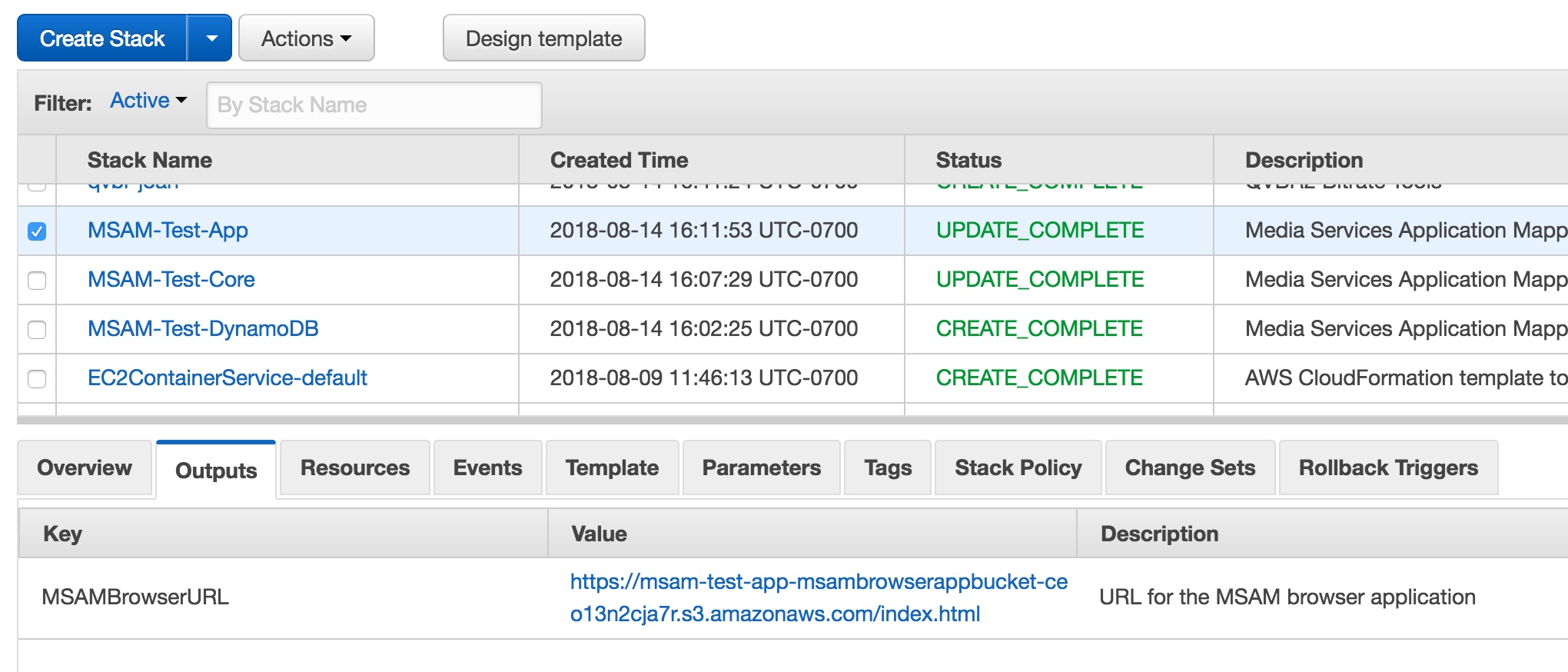The width and height of the screenshot is (1568, 672).
Task: Open the Tags tab
Action: tap(888, 467)
